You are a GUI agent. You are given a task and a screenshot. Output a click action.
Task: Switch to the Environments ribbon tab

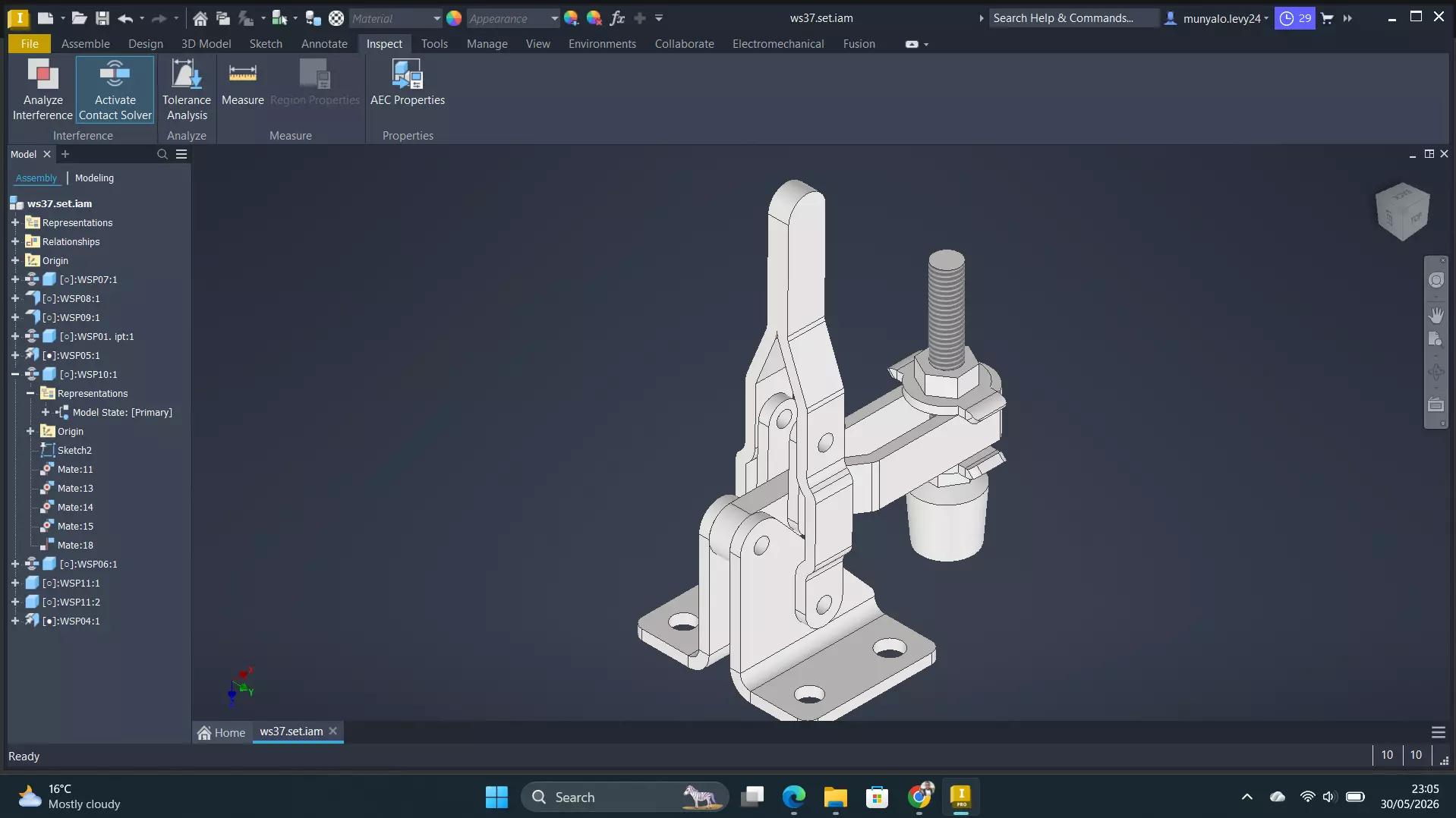pyautogui.click(x=602, y=44)
